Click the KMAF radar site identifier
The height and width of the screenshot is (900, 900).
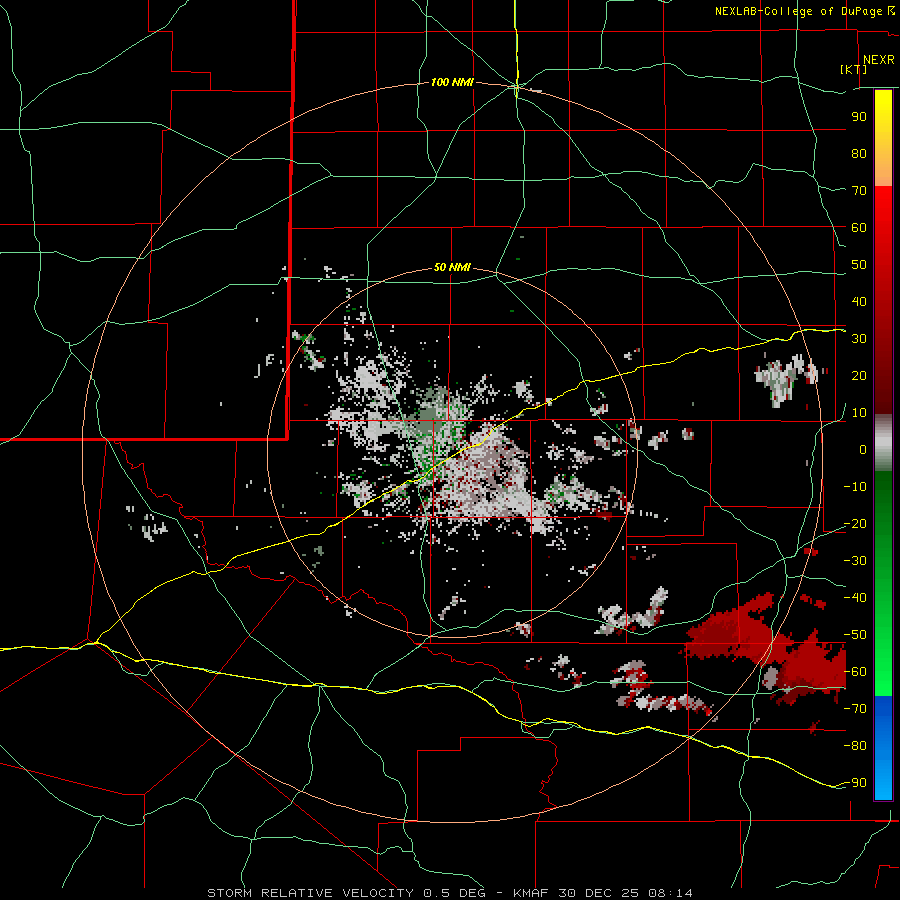tap(531, 893)
